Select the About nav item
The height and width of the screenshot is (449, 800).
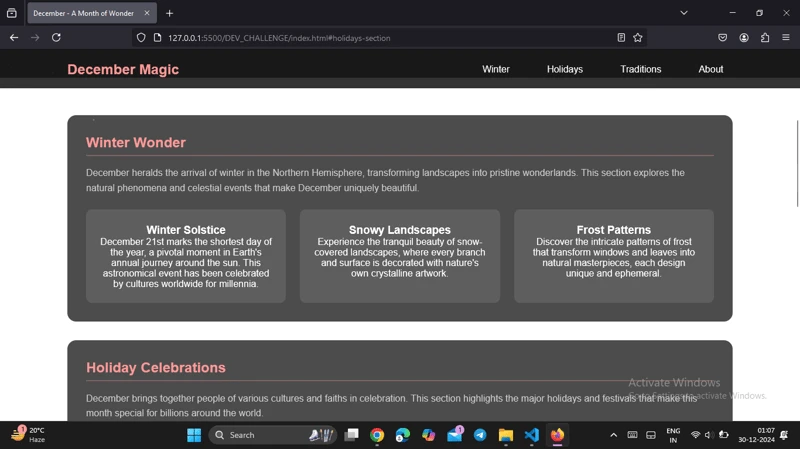coord(711,69)
